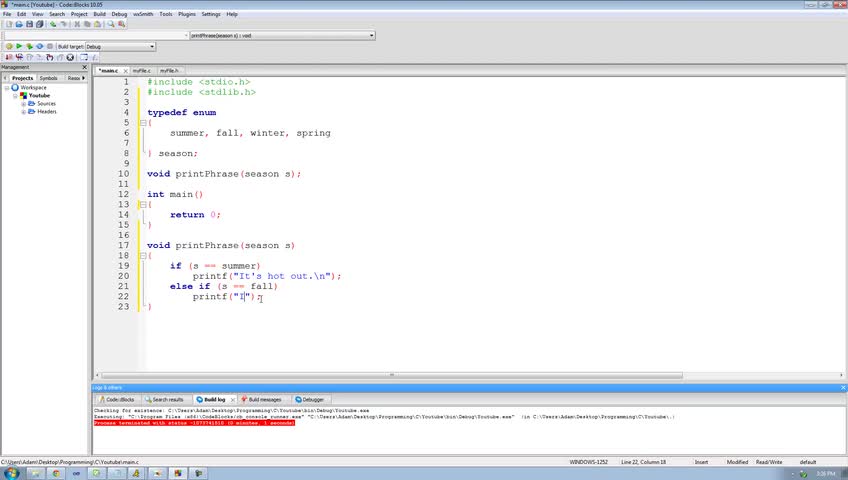Click WINDOWS-1252 encoding in status bar

coord(588,462)
